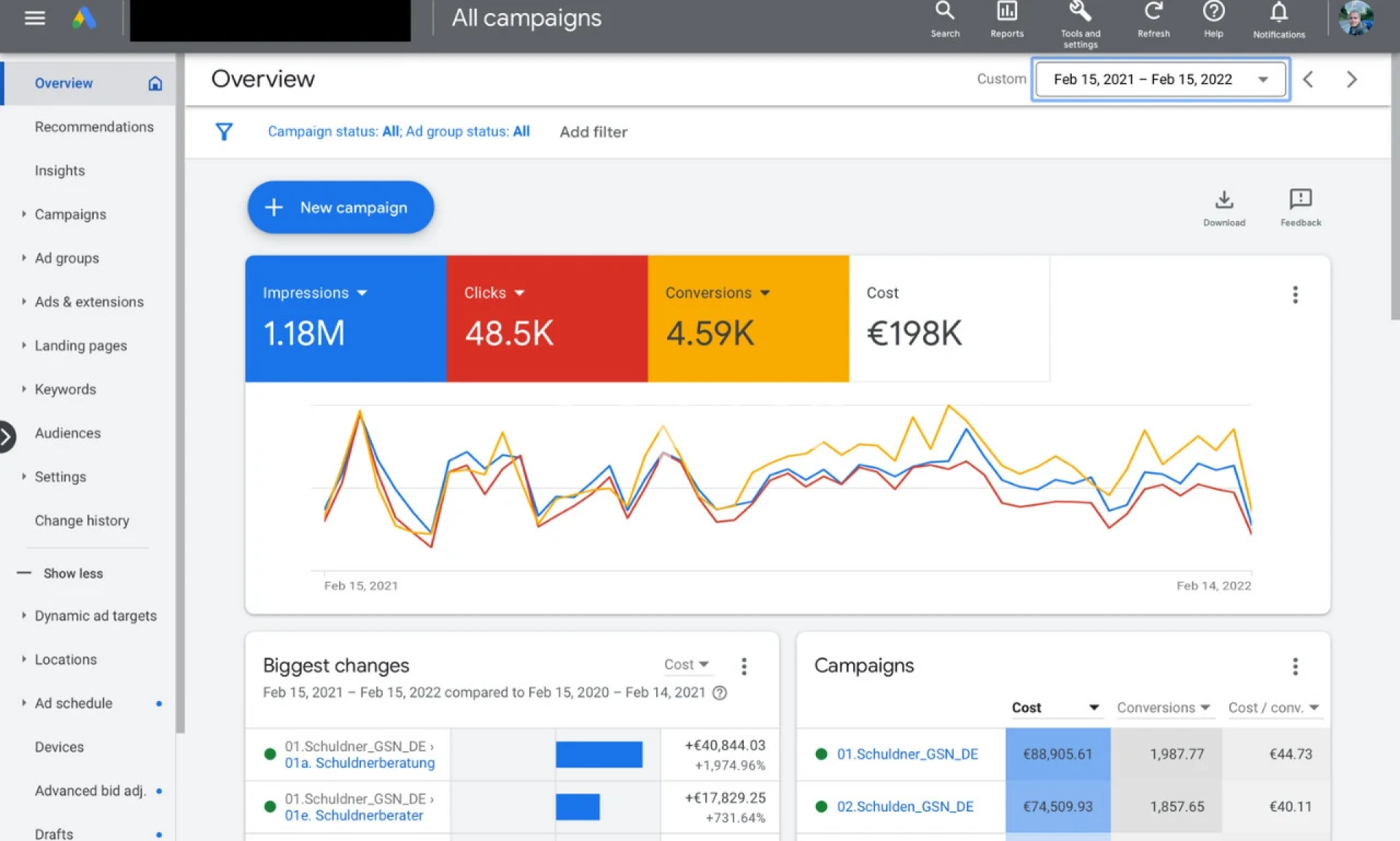1400x841 pixels.
Task: Download the overview report
Action: click(x=1224, y=200)
